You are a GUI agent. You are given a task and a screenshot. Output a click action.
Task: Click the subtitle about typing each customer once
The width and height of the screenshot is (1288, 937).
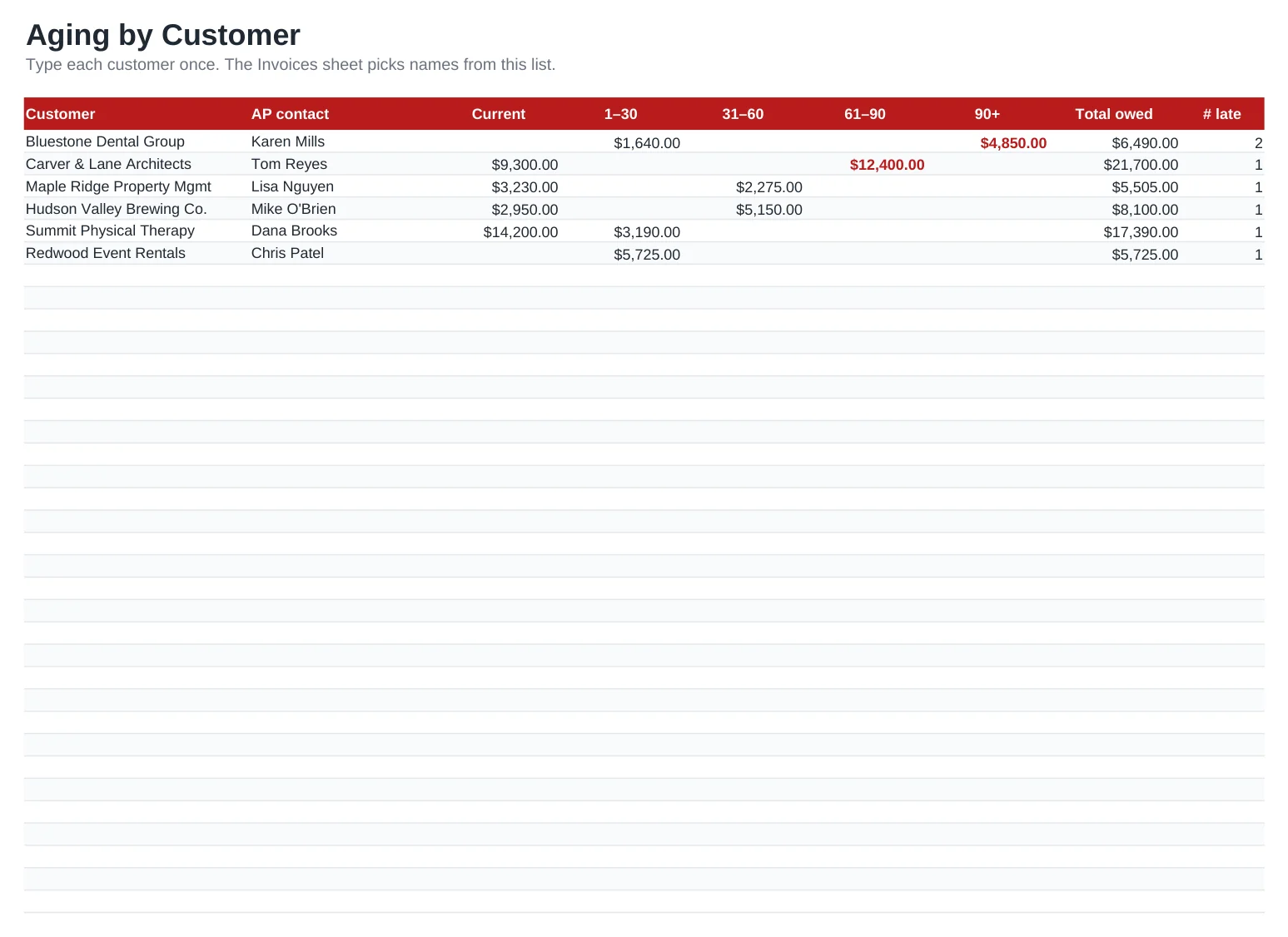click(x=291, y=65)
